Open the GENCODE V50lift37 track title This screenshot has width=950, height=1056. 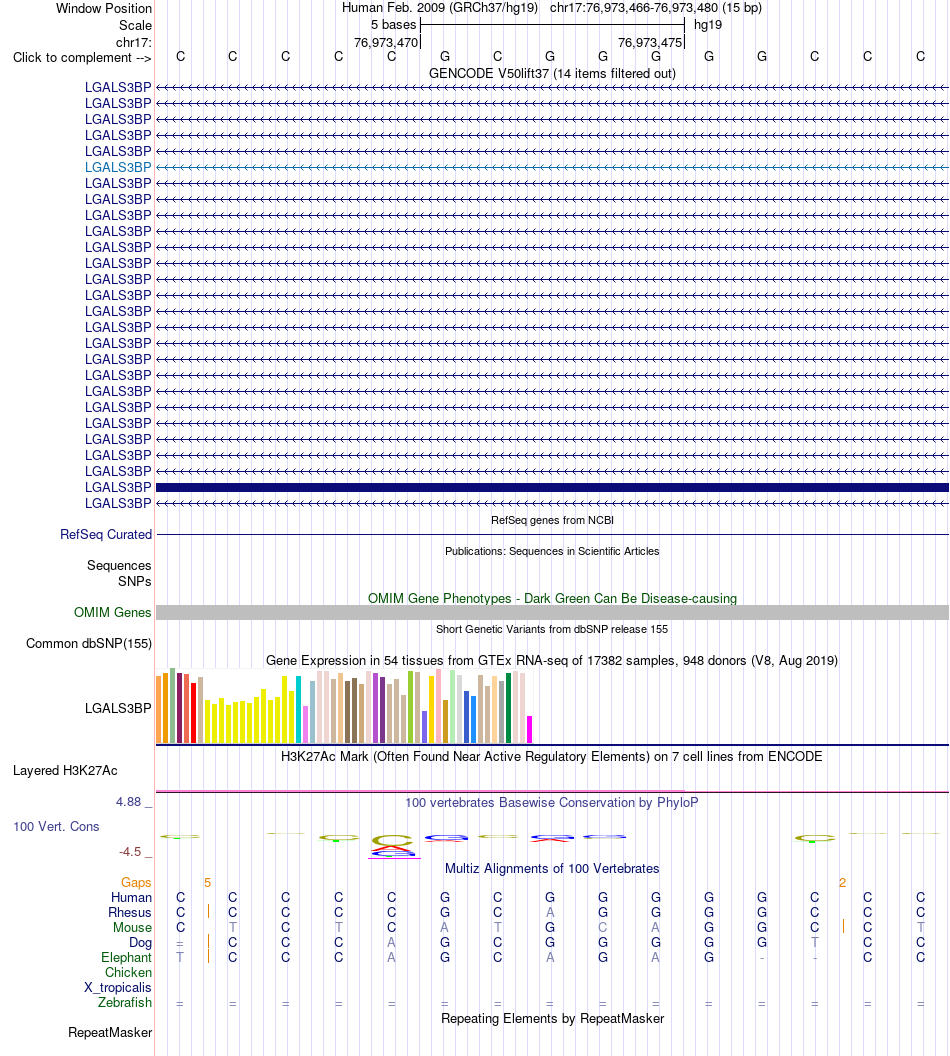coord(552,73)
